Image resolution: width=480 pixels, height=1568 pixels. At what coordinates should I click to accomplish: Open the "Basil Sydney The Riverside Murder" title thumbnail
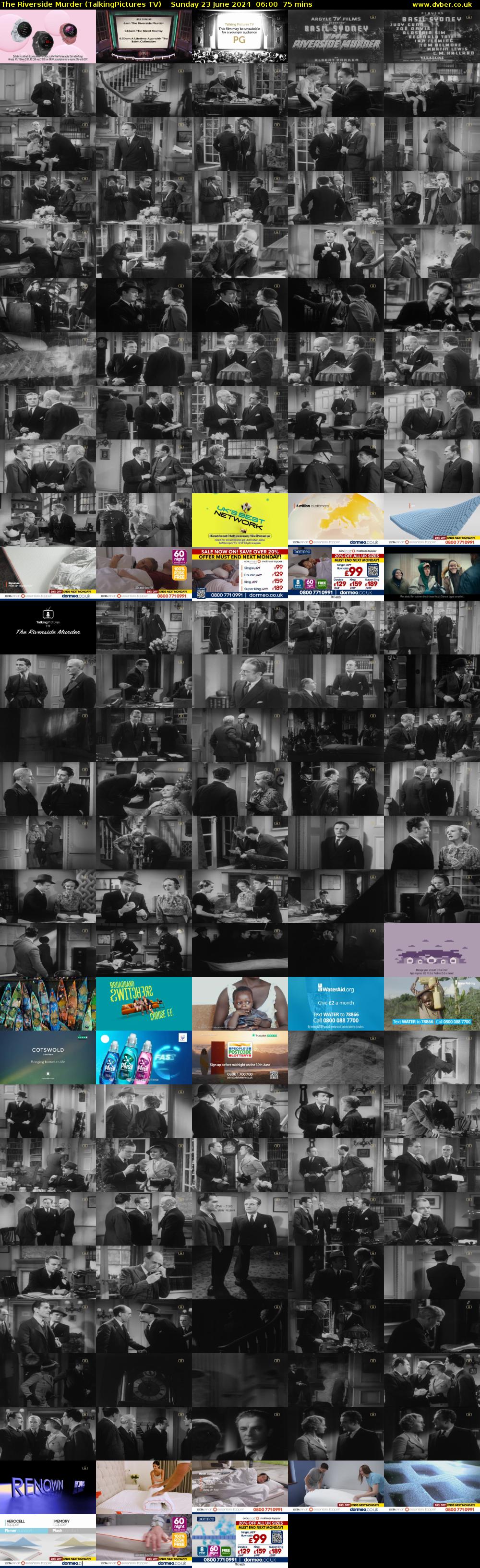(x=336, y=36)
